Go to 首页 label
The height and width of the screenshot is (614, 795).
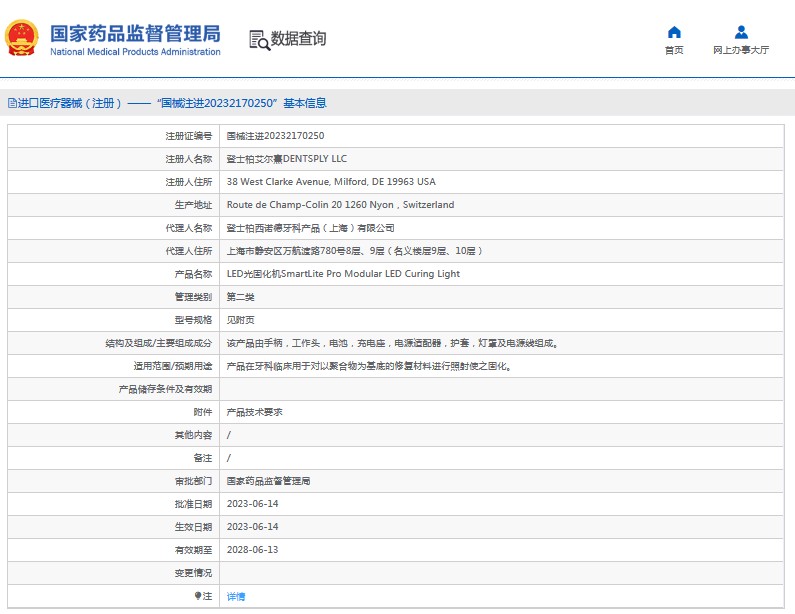coord(674,50)
